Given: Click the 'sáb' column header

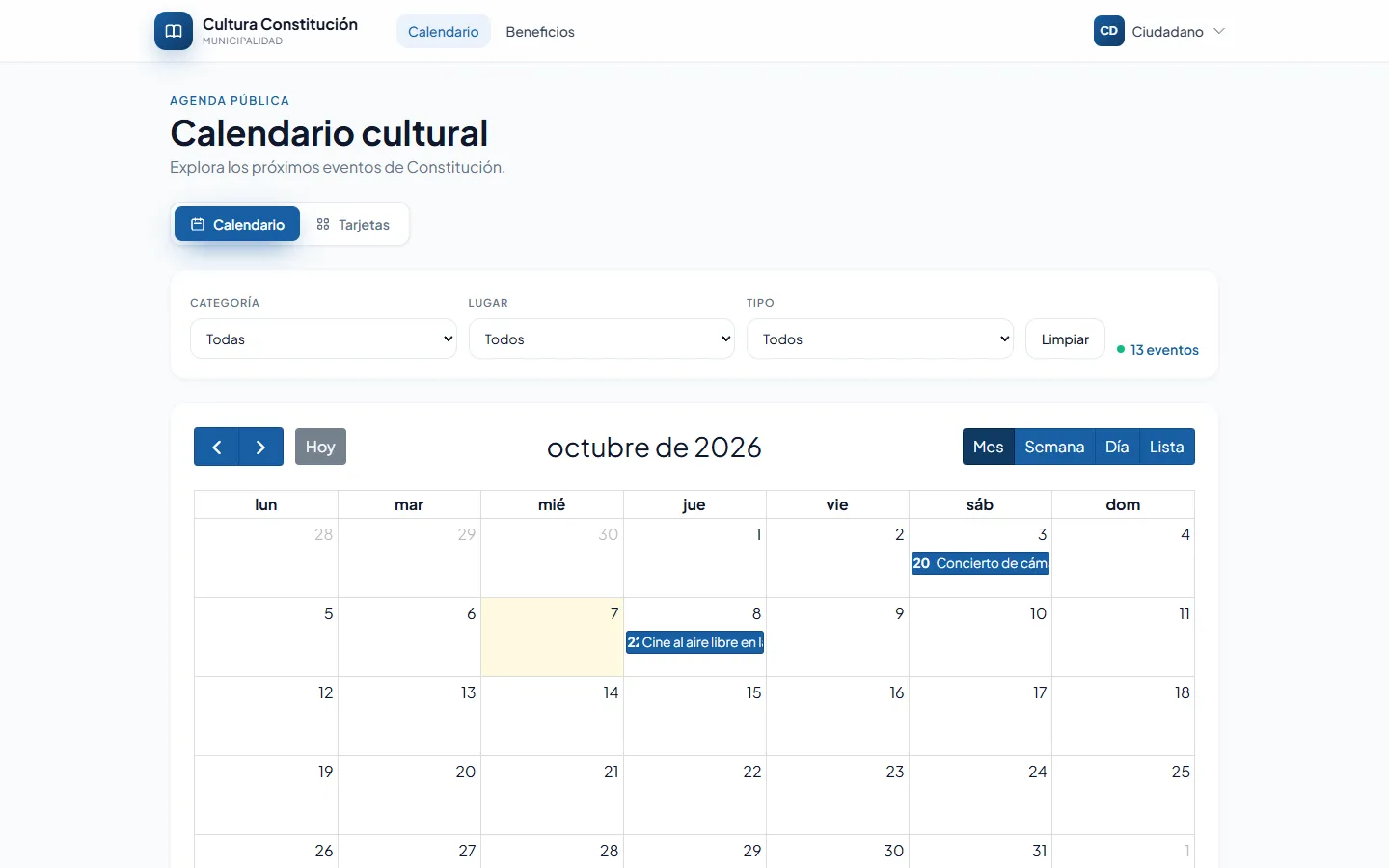Looking at the screenshot, I should 980,504.
